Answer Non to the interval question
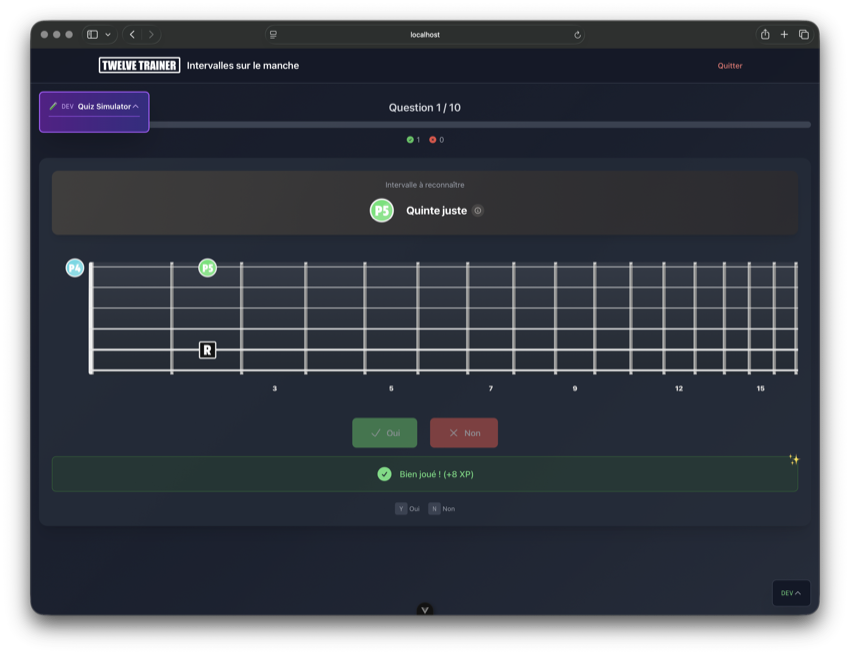850x655 pixels. pyautogui.click(x=464, y=433)
